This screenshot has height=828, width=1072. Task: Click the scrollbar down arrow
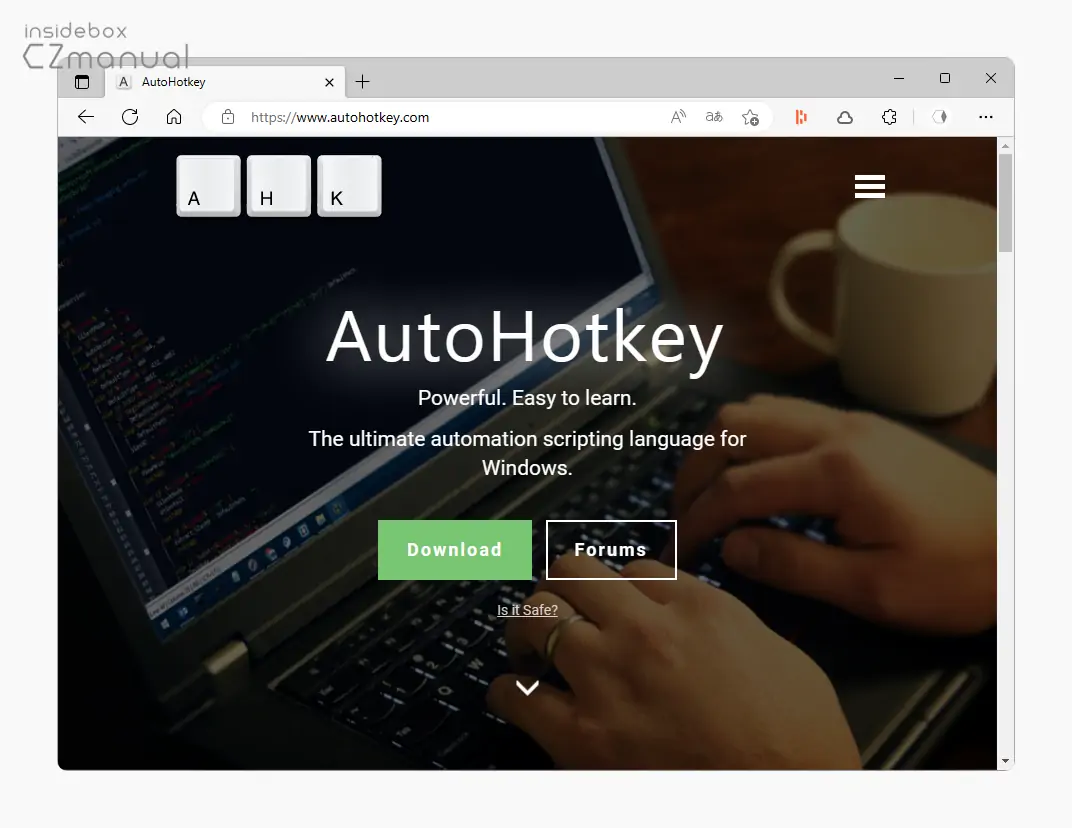(1005, 760)
